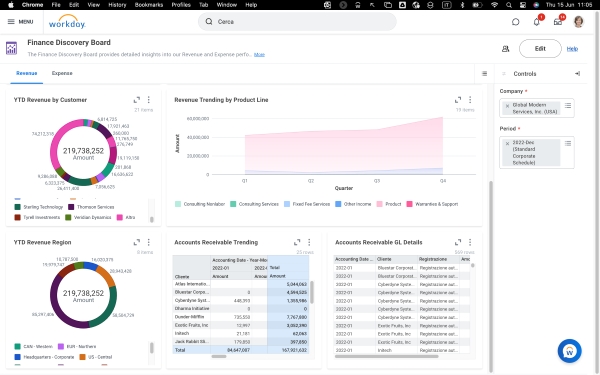Open the Wi-Fi status menu
This screenshot has height=375, width=600.
(x=494, y=5)
